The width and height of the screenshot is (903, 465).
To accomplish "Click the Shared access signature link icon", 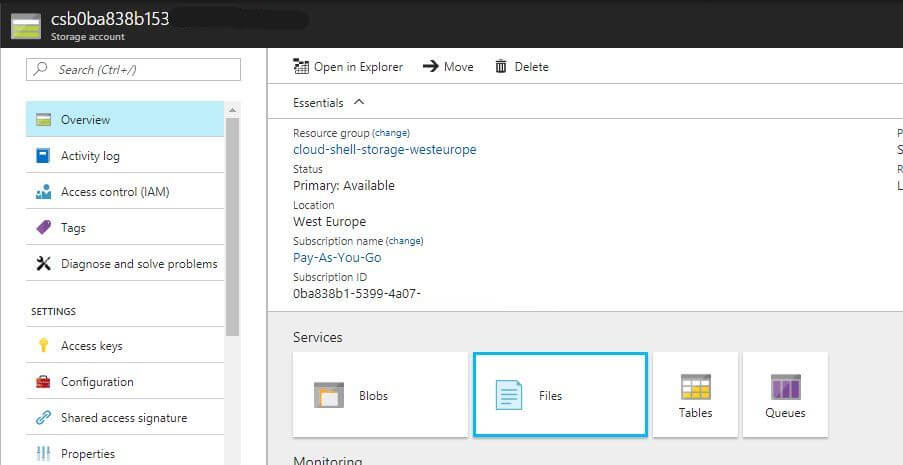I will pyautogui.click(x=43, y=418).
